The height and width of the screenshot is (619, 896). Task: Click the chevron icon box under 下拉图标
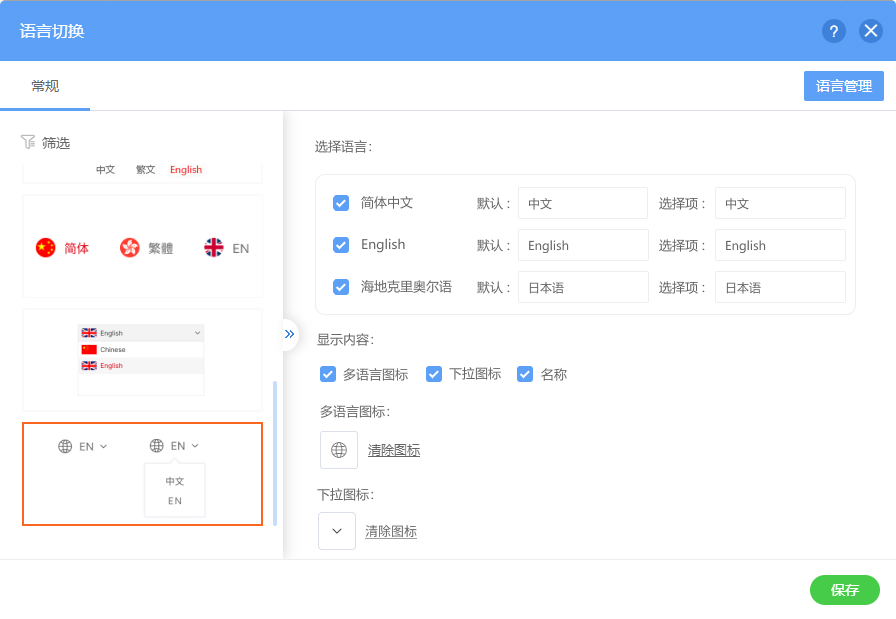pos(337,531)
